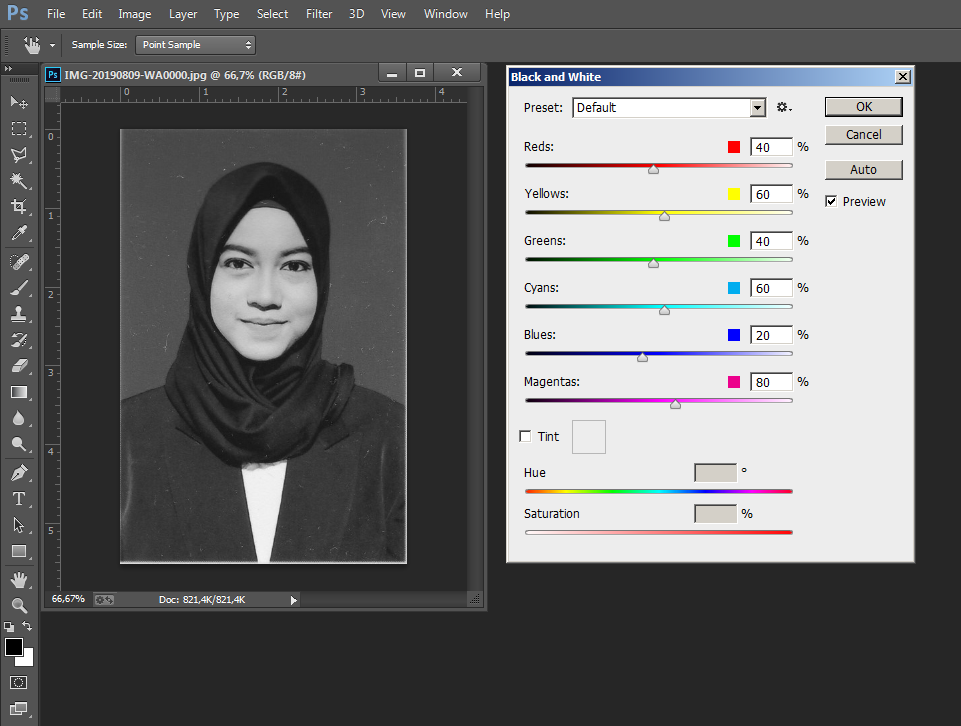Select the Move tool
This screenshot has width=961, height=726.
pos(19,102)
